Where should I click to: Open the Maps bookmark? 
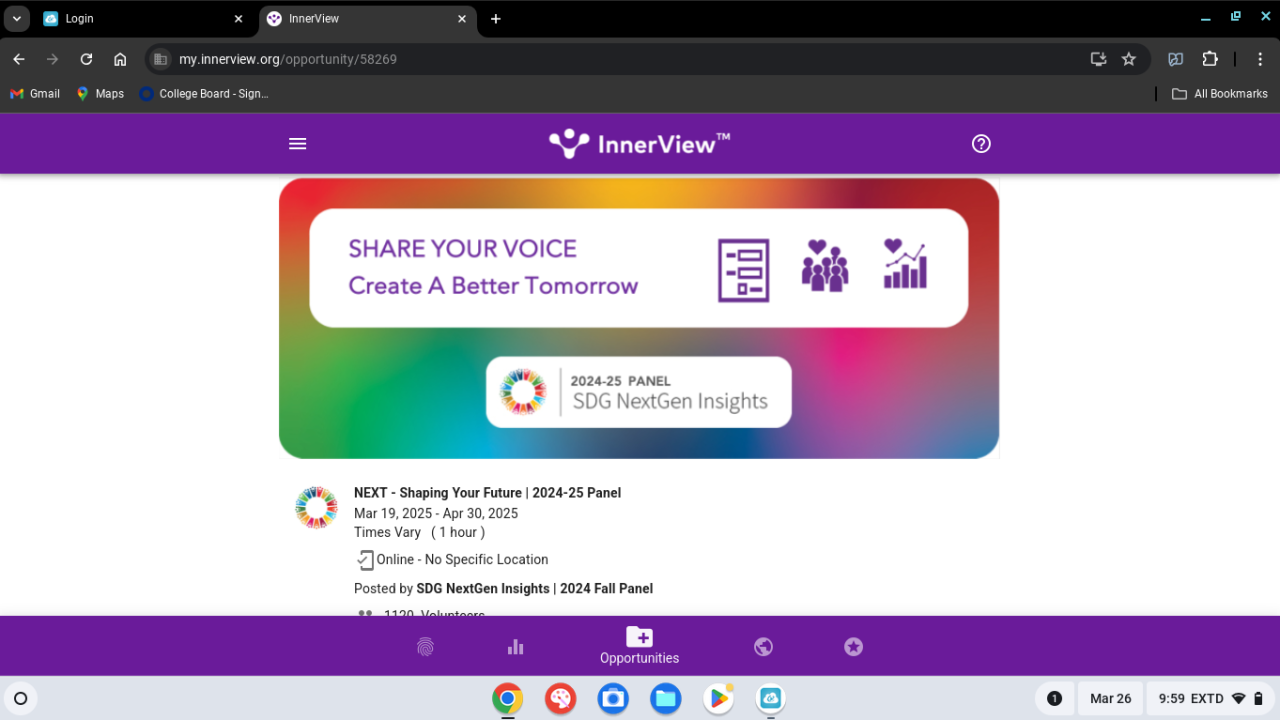[x=100, y=94]
